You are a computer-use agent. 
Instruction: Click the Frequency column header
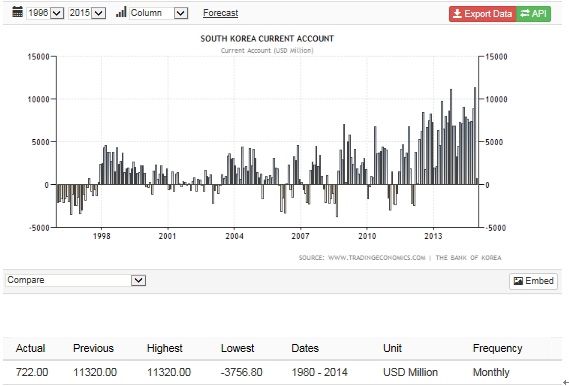[498, 348]
